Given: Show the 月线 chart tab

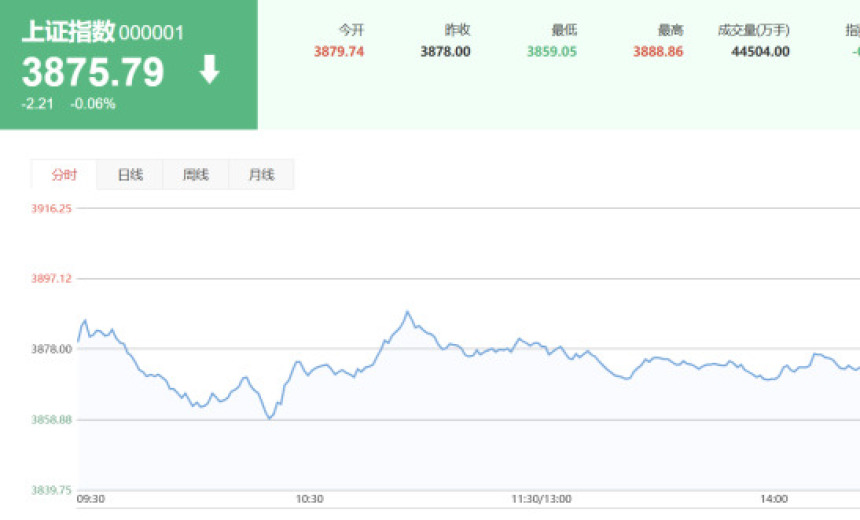Looking at the screenshot, I should (x=261, y=175).
